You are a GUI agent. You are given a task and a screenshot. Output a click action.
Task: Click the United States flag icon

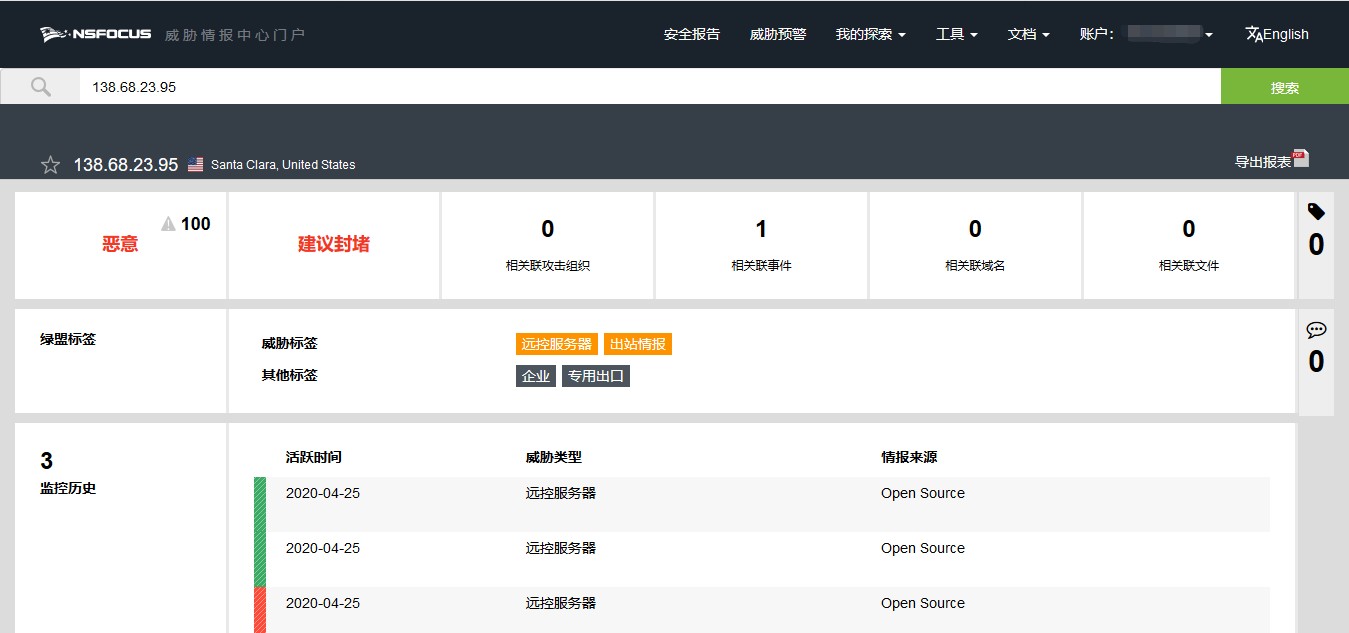point(195,165)
